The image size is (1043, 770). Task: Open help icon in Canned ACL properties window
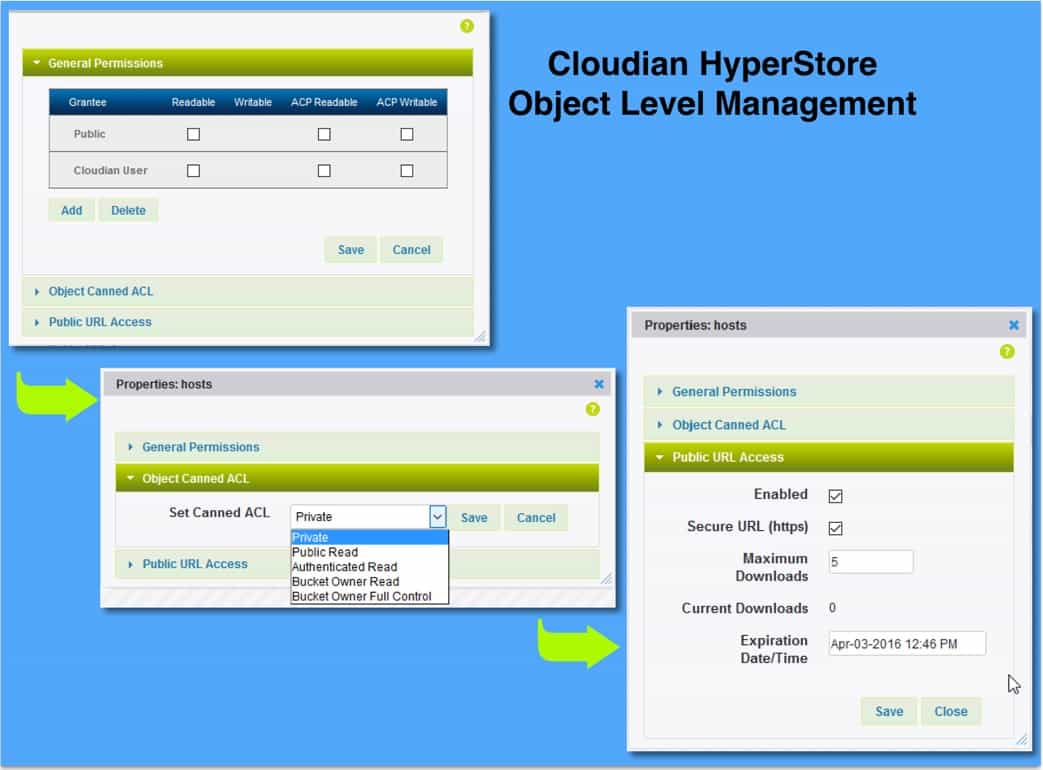pos(593,409)
